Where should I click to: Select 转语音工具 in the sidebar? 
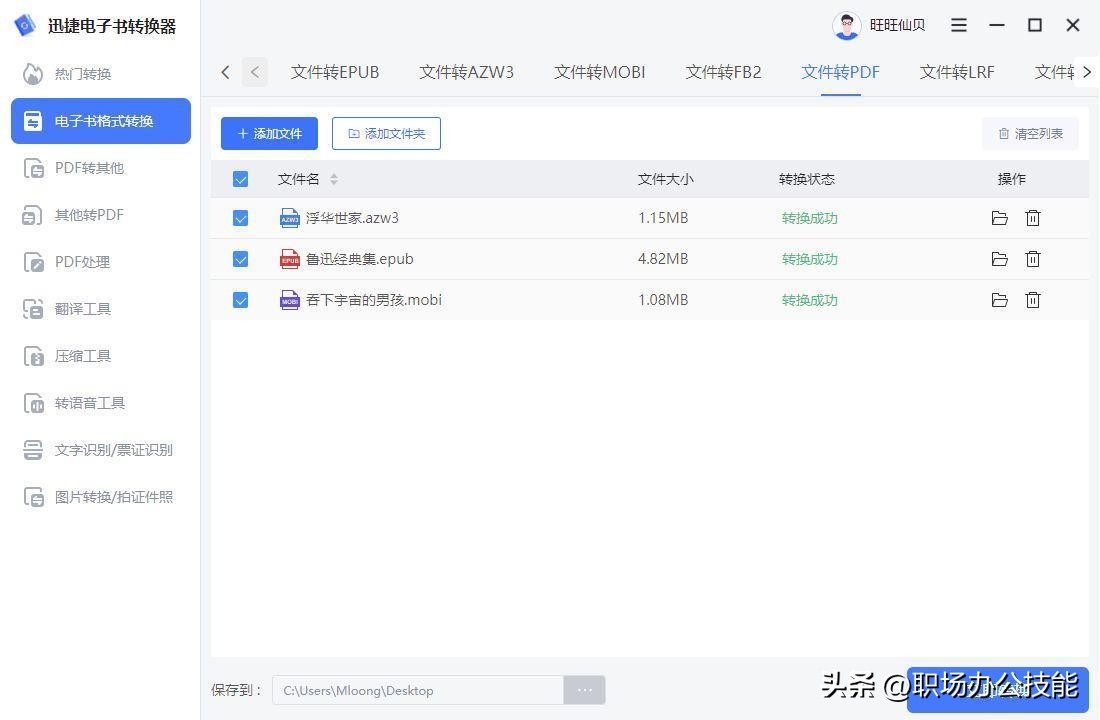(x=90, y=402)
